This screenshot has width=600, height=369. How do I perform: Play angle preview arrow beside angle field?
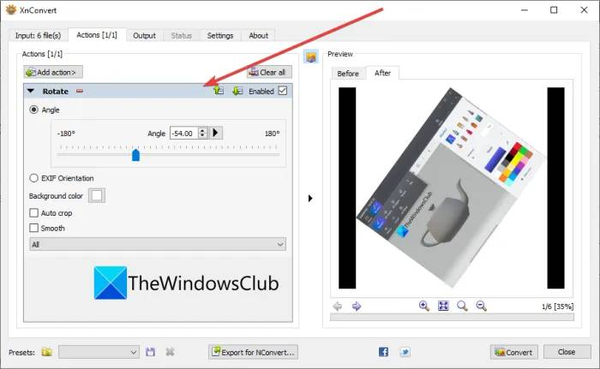(215, 133)
